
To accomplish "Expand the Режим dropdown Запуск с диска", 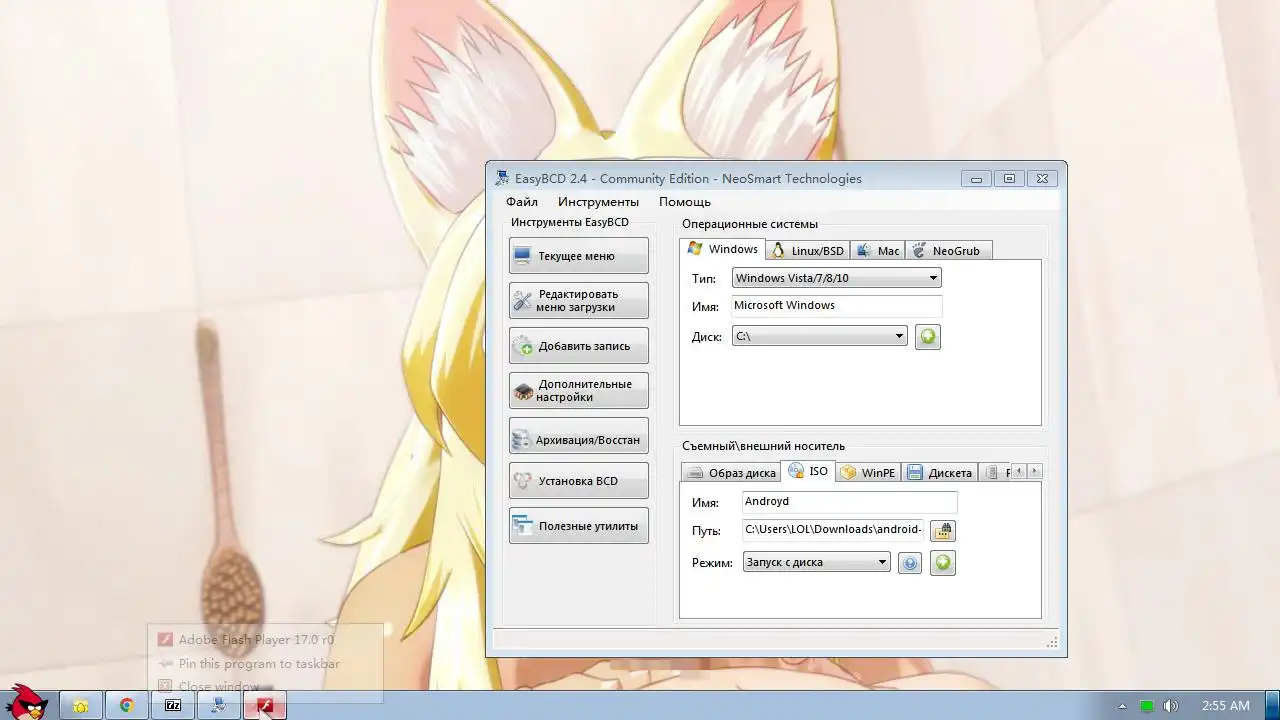I will click(x=816, y=563).
